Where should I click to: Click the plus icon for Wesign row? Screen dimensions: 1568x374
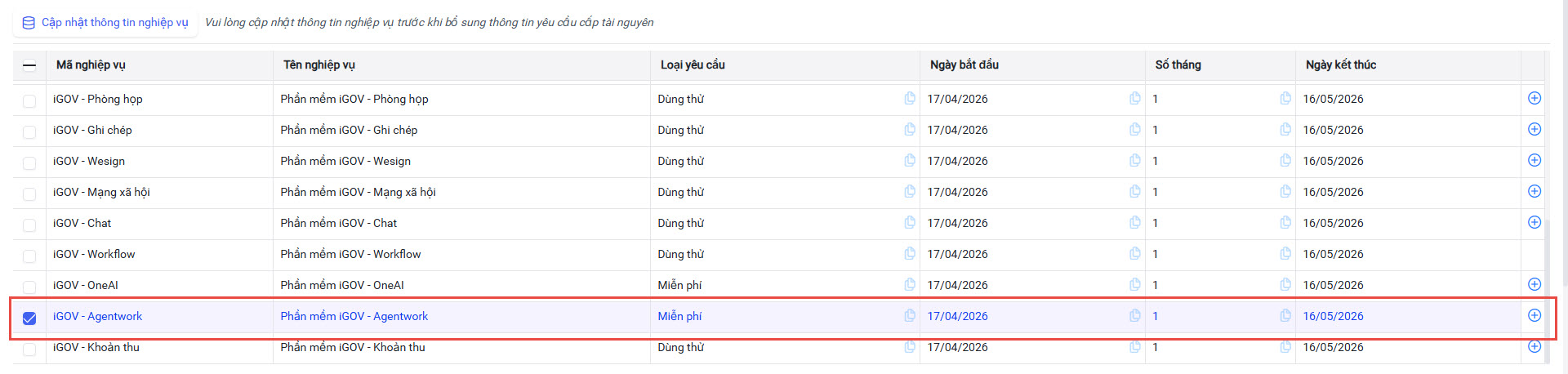(x=1535, y=160)
